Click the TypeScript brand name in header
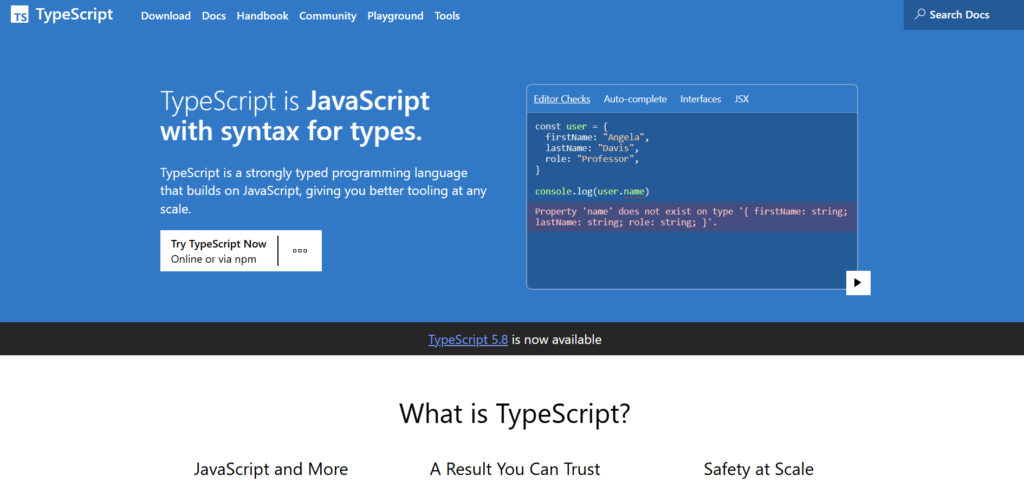This screenshot has height=488, width=1024. pos(74,15)
